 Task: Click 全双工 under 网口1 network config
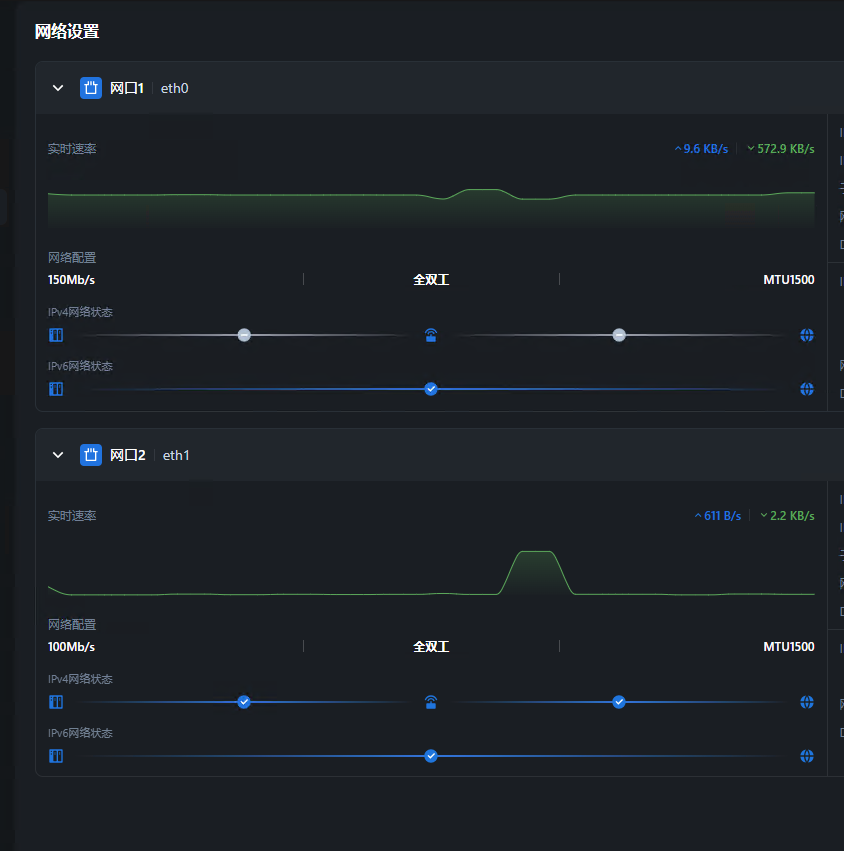click(x=431, y=280)
